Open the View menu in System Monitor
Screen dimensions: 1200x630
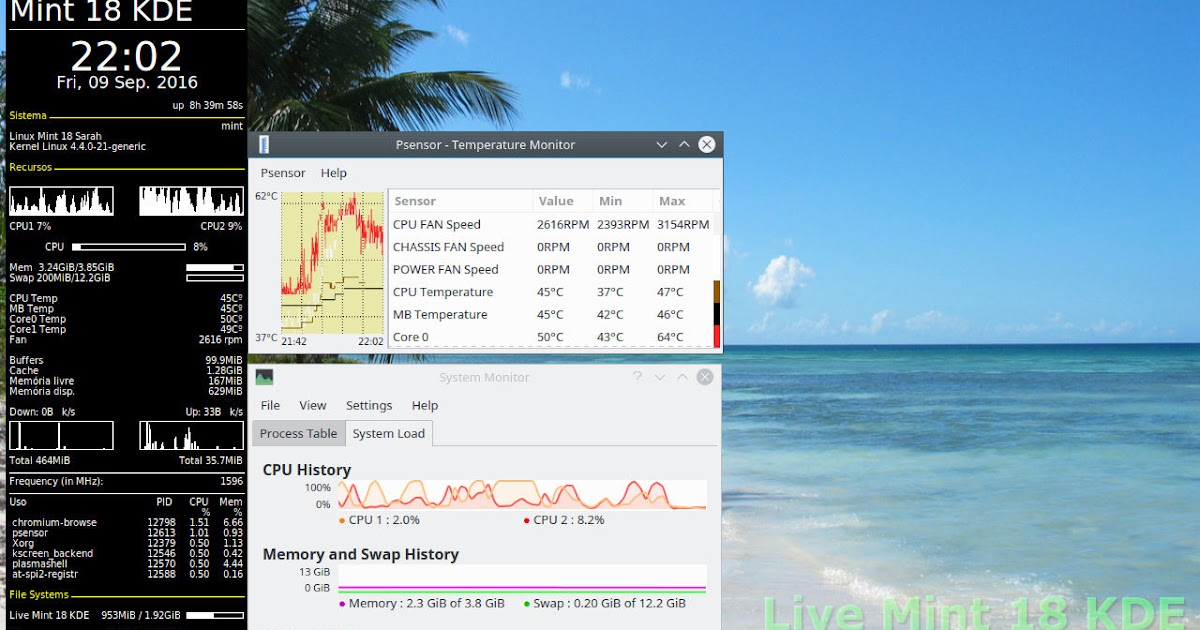tap(312, 405)
